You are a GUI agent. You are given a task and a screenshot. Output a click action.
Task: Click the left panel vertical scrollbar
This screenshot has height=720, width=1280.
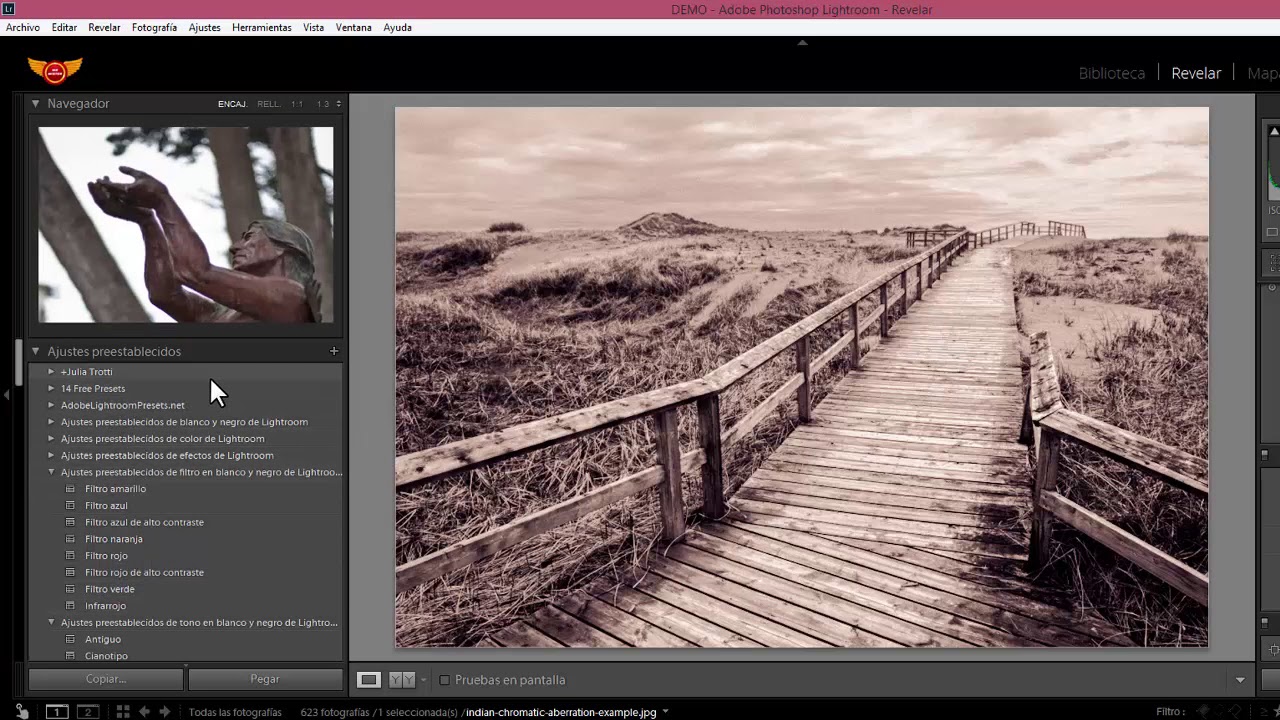pos(18,362)
